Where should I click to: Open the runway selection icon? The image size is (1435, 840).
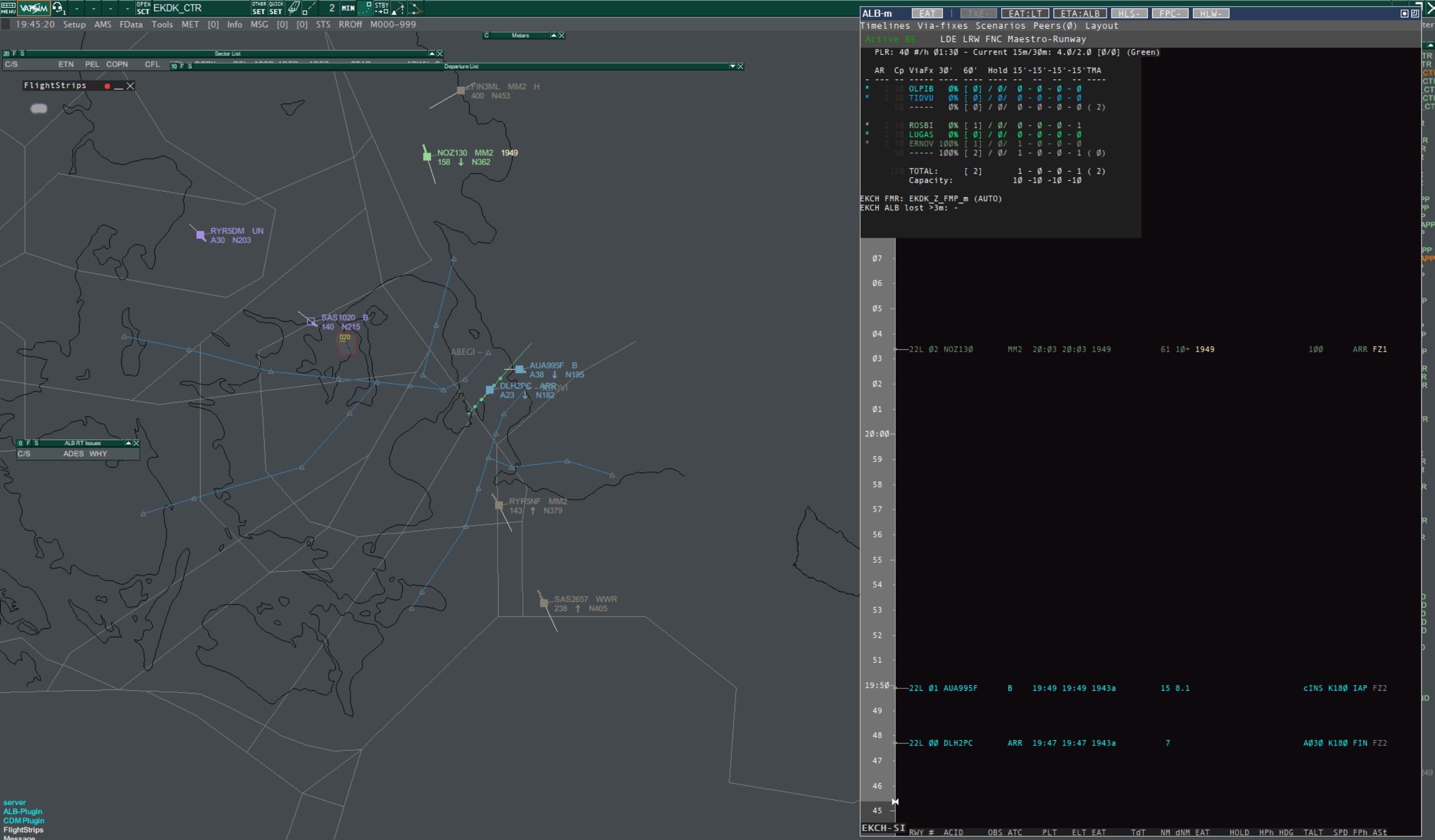point(294,8)
